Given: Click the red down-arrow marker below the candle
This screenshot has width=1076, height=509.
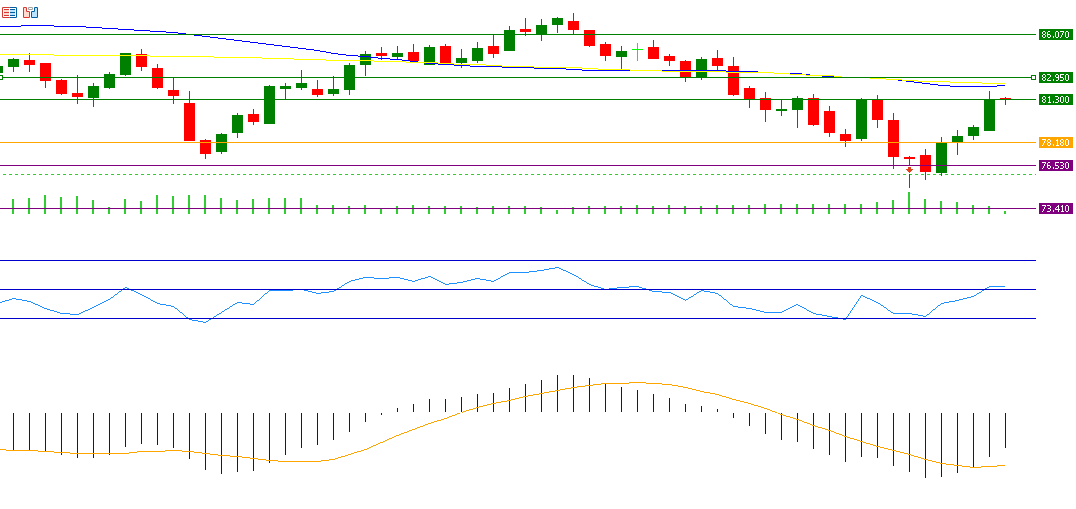Looking at the screenshot, I should tap(909, 169).
